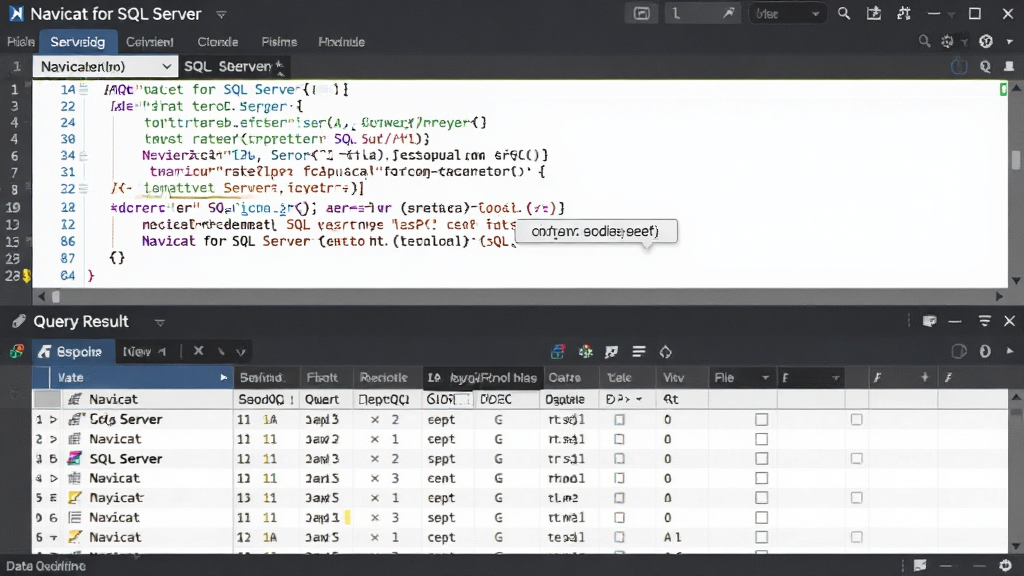
Task: Switch to the Calmient tab
Action: (150, 42)
